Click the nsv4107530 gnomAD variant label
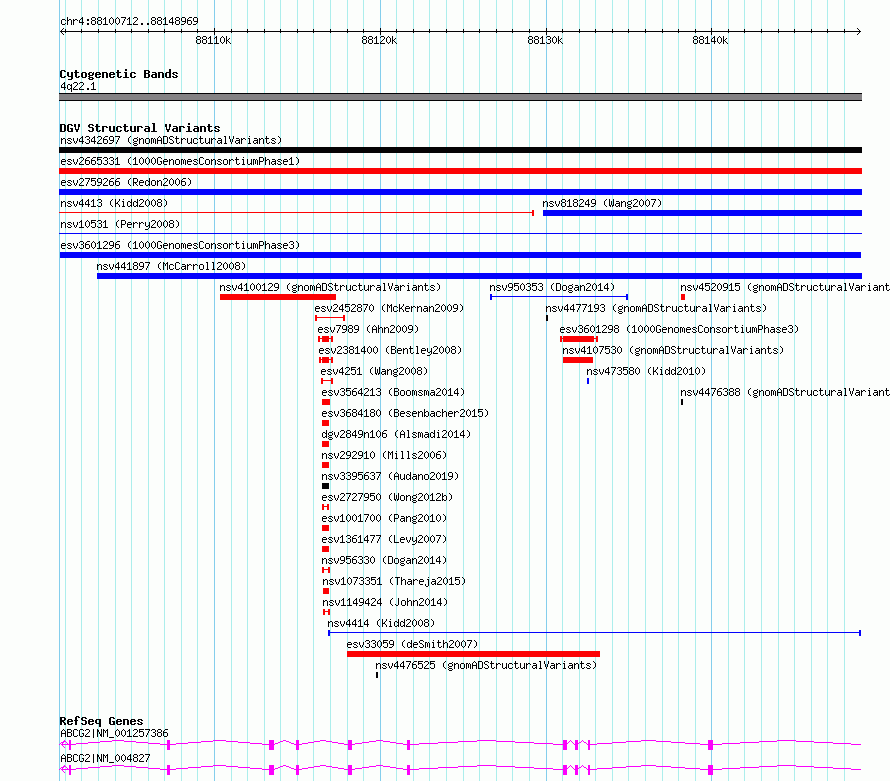 673,350
